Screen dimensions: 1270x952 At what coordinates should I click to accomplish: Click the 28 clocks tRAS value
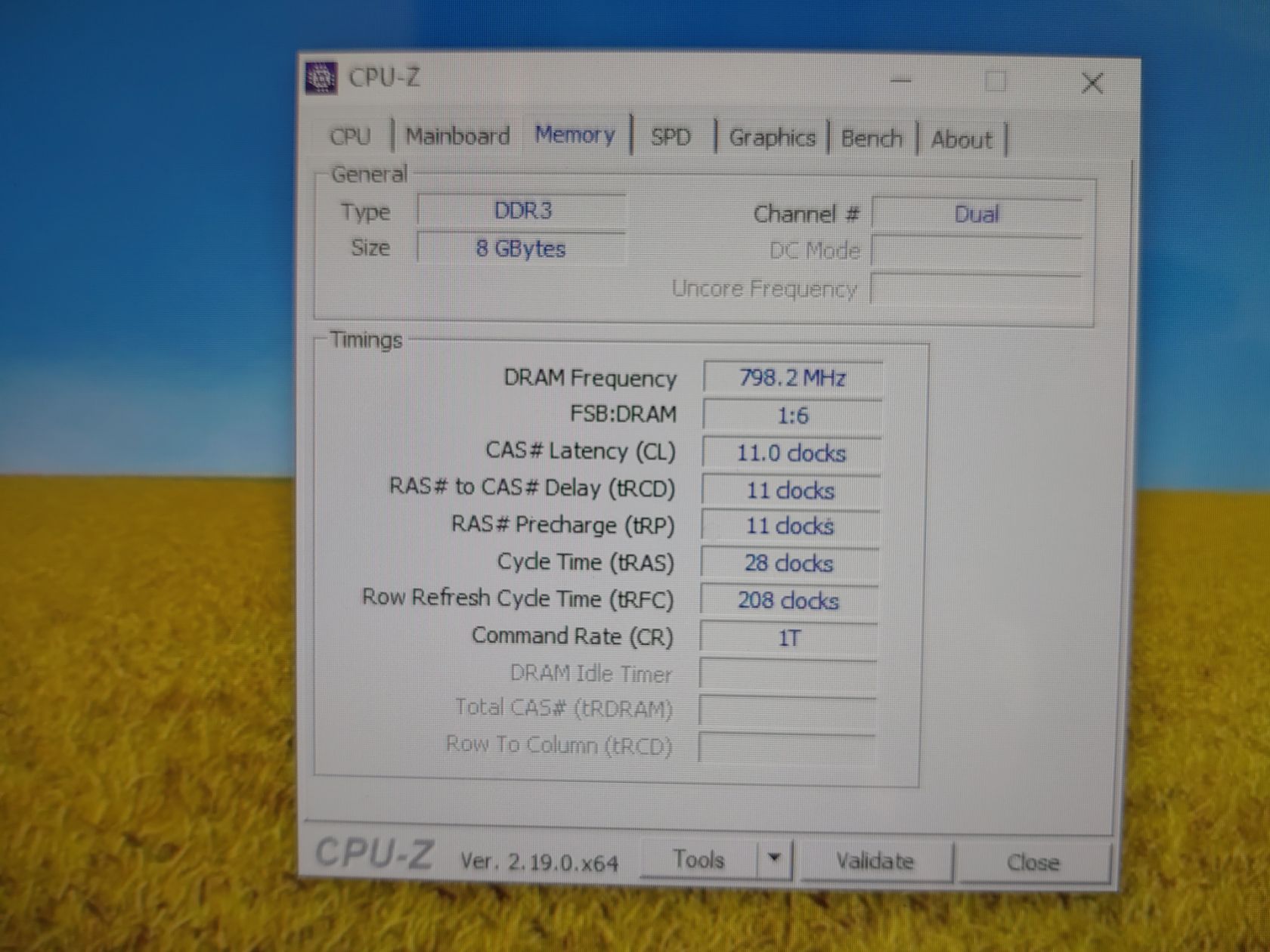tap(789, 564)
